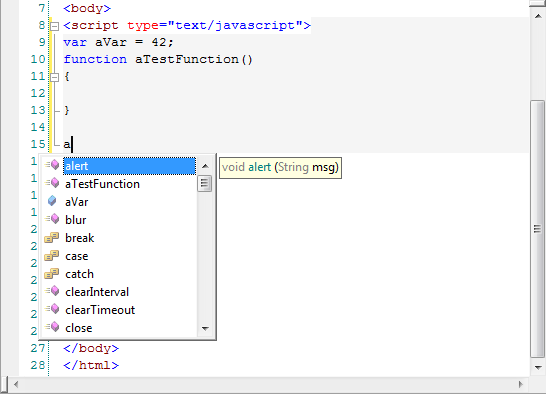The height and width of the screenshot is (394, 546).
Task: Select the case keyword suggestion
Action: pyautogui.click(x=77, y=256)
